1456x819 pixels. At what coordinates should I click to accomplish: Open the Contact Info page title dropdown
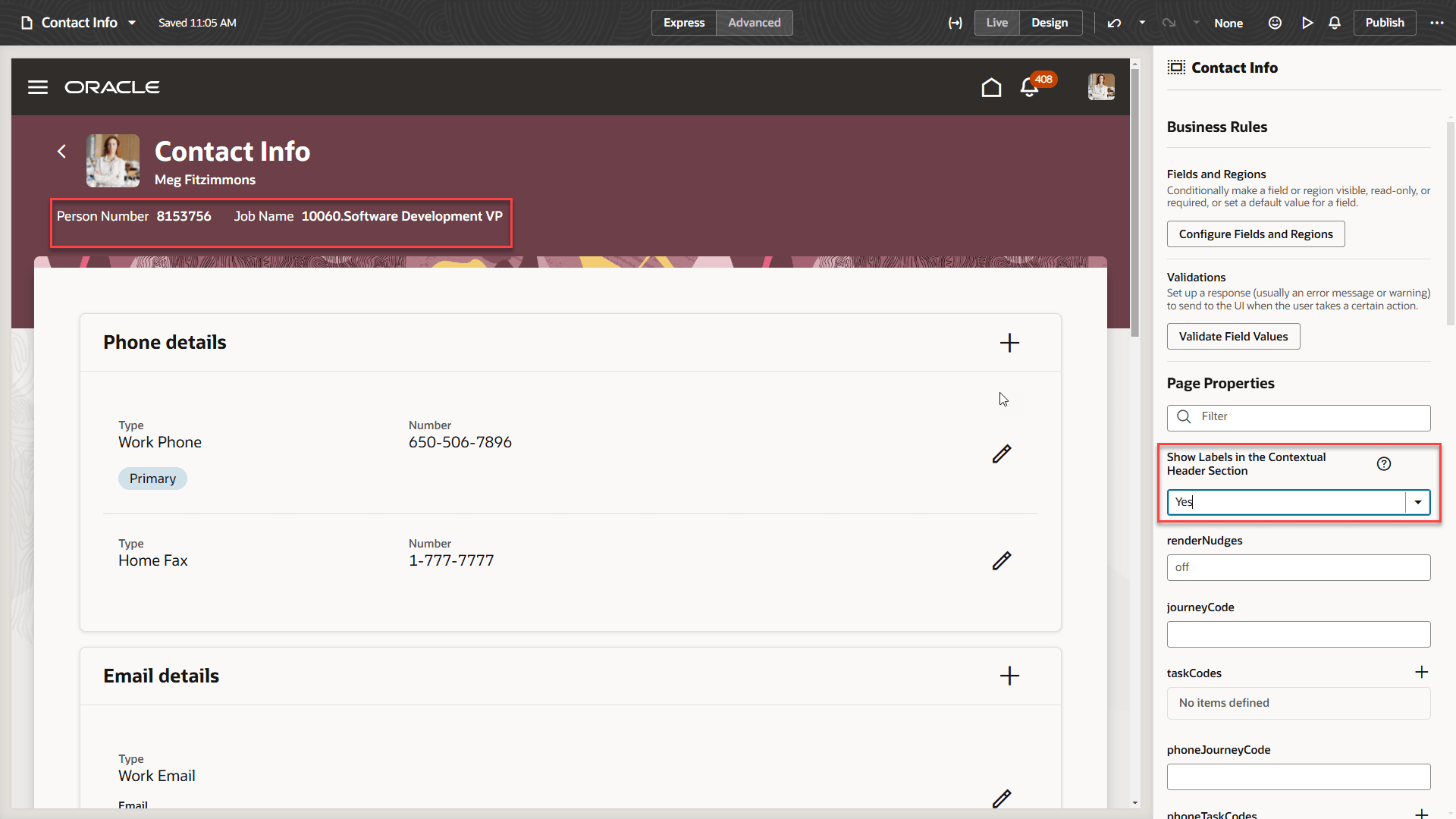132,23
